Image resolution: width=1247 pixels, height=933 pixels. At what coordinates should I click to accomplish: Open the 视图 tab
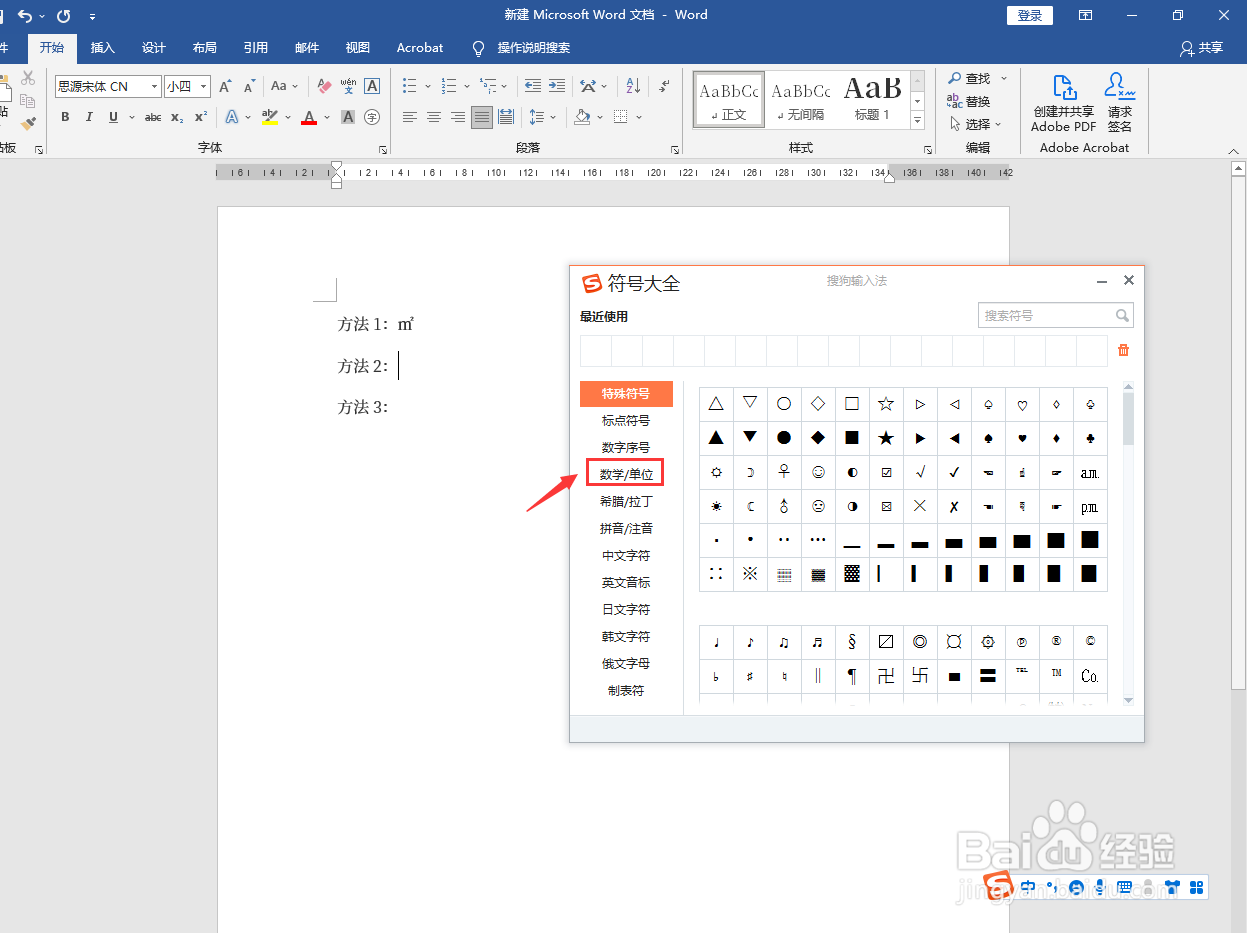coord(358,48)
